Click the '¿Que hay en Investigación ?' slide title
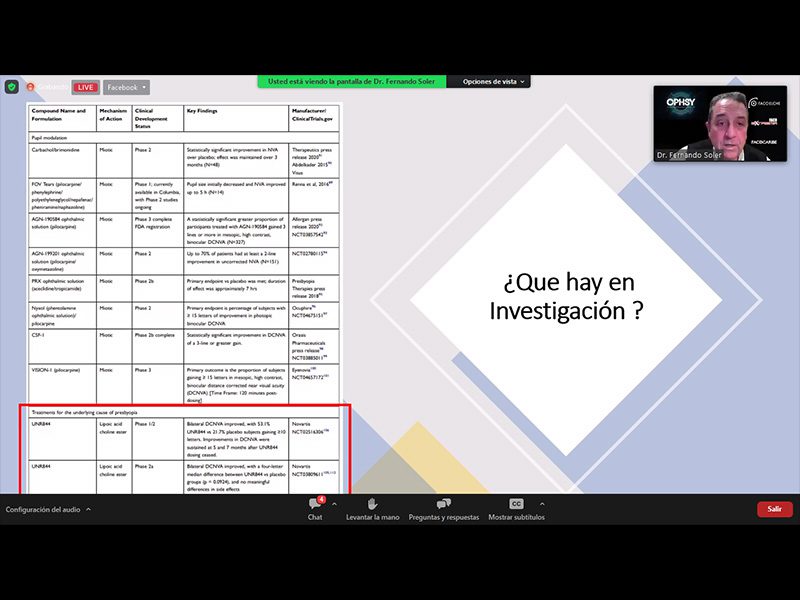800x600 pixels. (565, 297)
